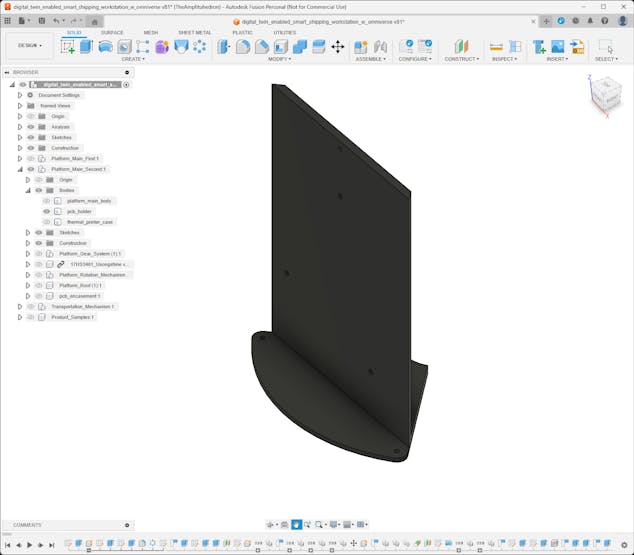
Task: Open the ASSEMBLE menu
Action: click(x=370, y=59)
